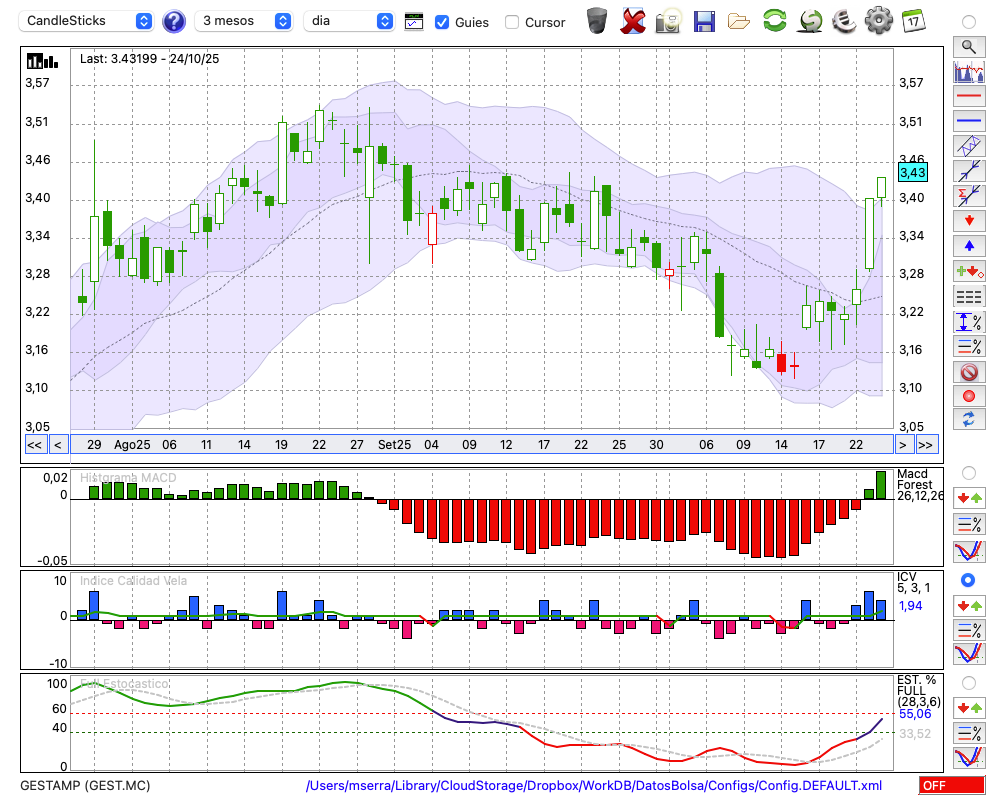
Task: Click the magnifying glass zoom tool
Action: [968, 46]
